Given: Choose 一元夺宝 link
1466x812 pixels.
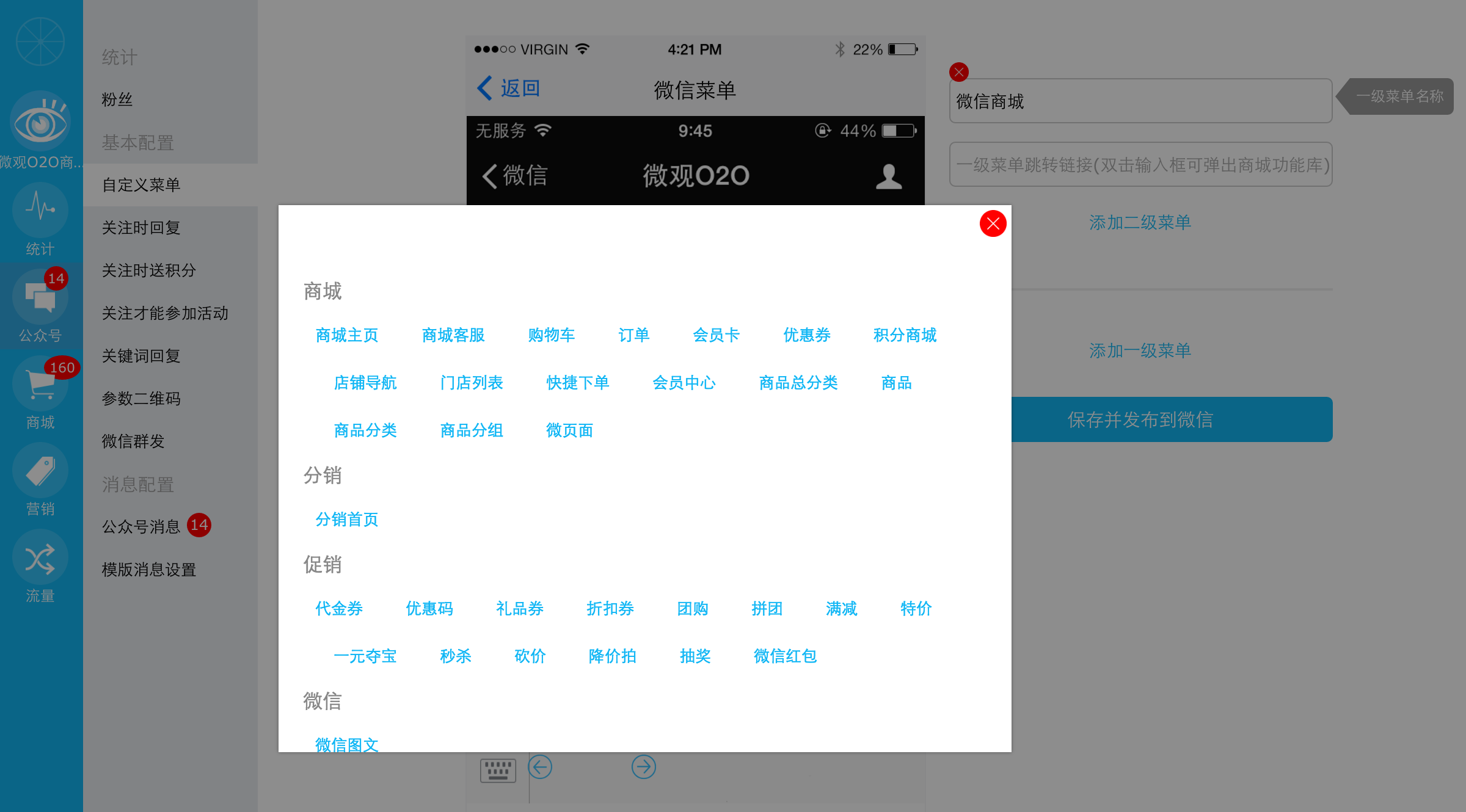Looking at the screenshot, I should coord(365,656).
